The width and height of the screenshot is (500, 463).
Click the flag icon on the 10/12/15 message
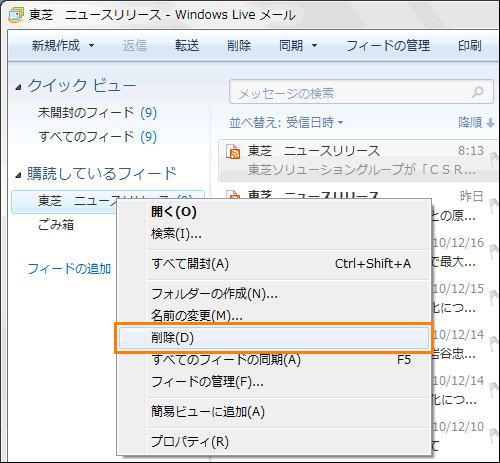coord(494,297)
